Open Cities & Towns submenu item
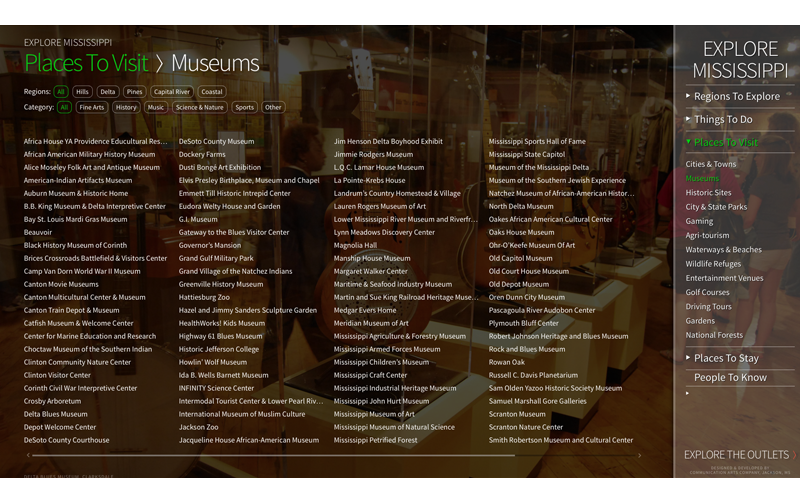 click(711, 164)
